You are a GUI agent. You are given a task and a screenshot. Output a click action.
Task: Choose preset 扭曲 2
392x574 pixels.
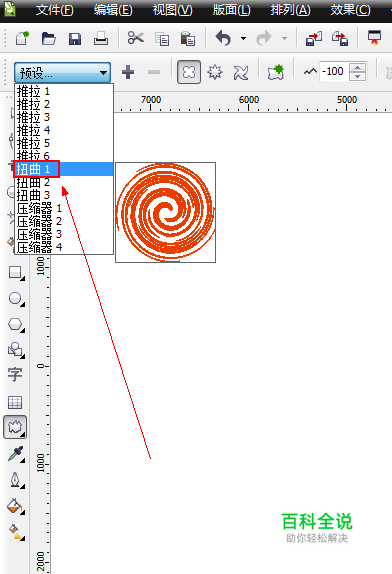pos(64,182)
